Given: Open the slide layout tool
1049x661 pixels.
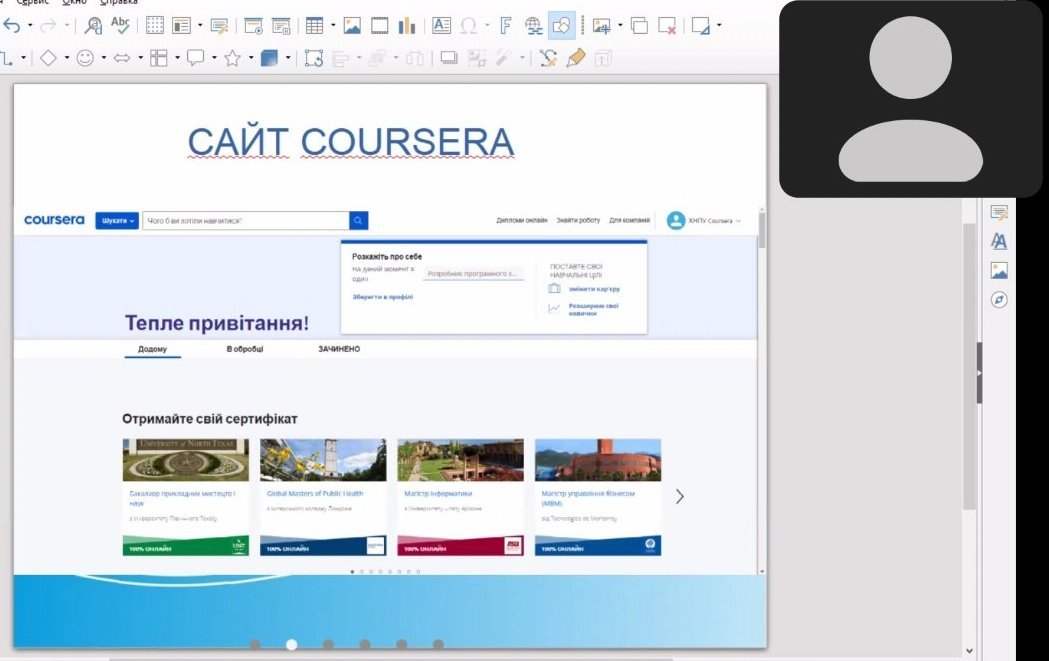Looking at the screenshot, I should 700,26.
